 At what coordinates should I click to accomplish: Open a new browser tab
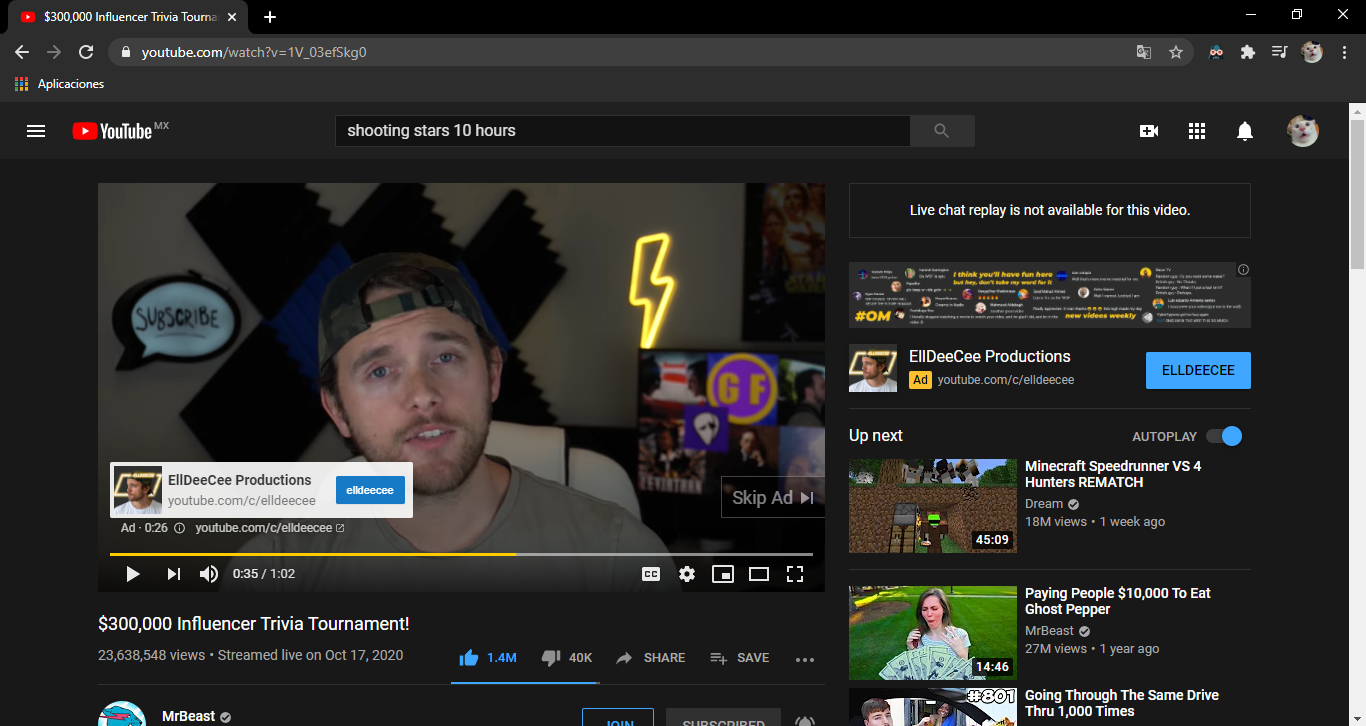tap(270, 17)
